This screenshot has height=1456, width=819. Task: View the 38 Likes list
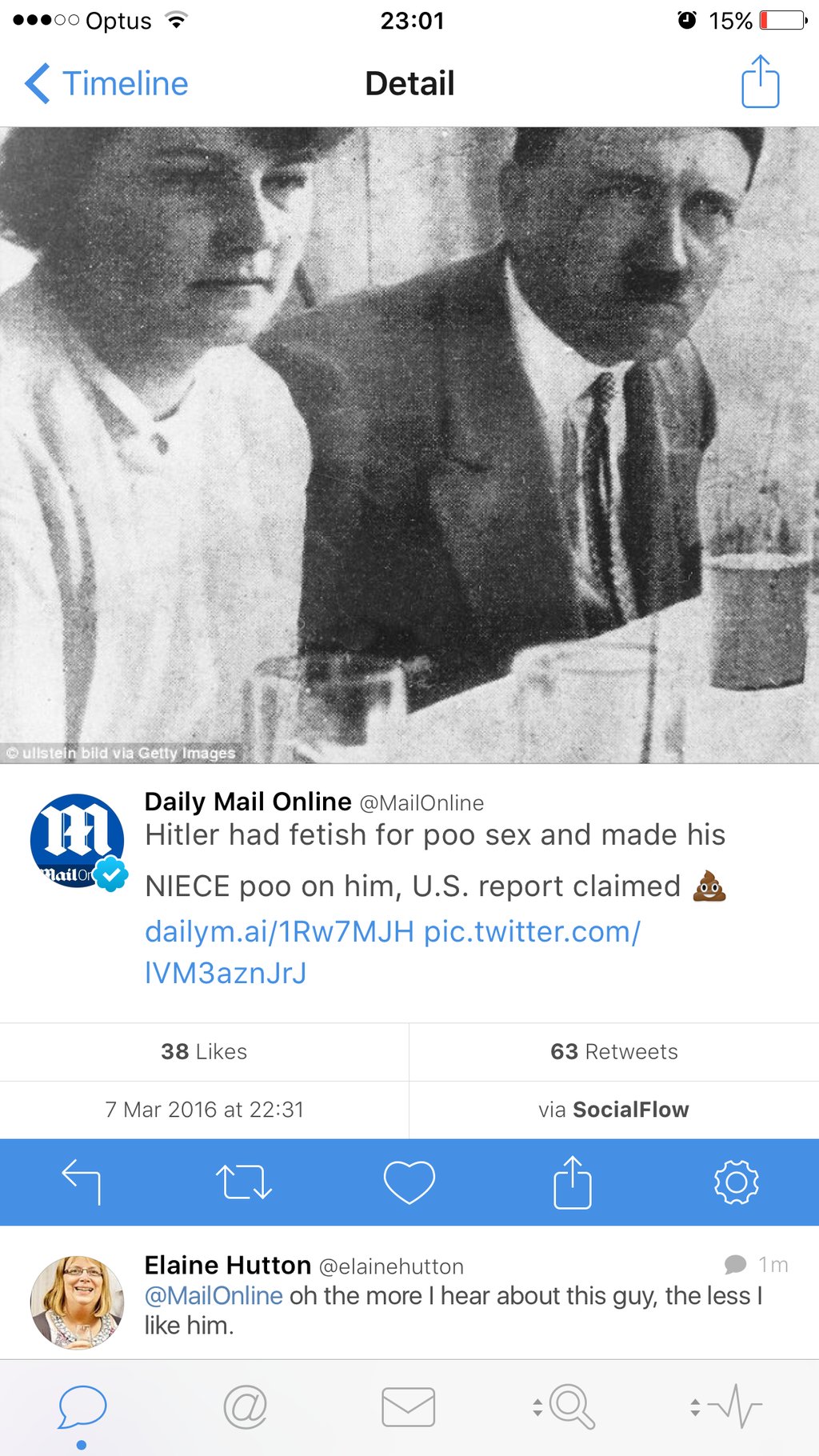click(204, 1052)
